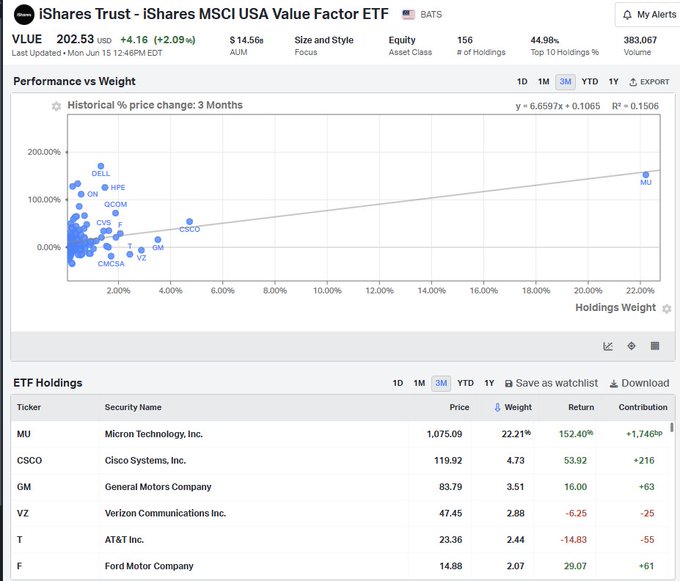Click the US flag BATS icon

click(x=409, y=14)
